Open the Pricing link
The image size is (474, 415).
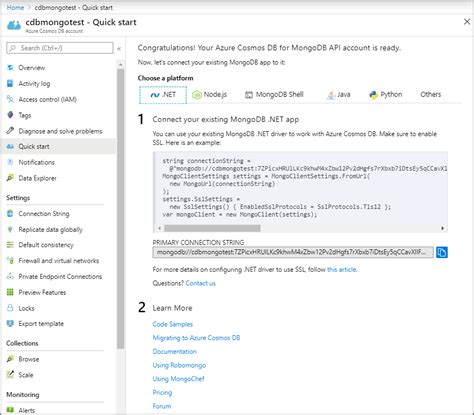(x=162, y=392)
